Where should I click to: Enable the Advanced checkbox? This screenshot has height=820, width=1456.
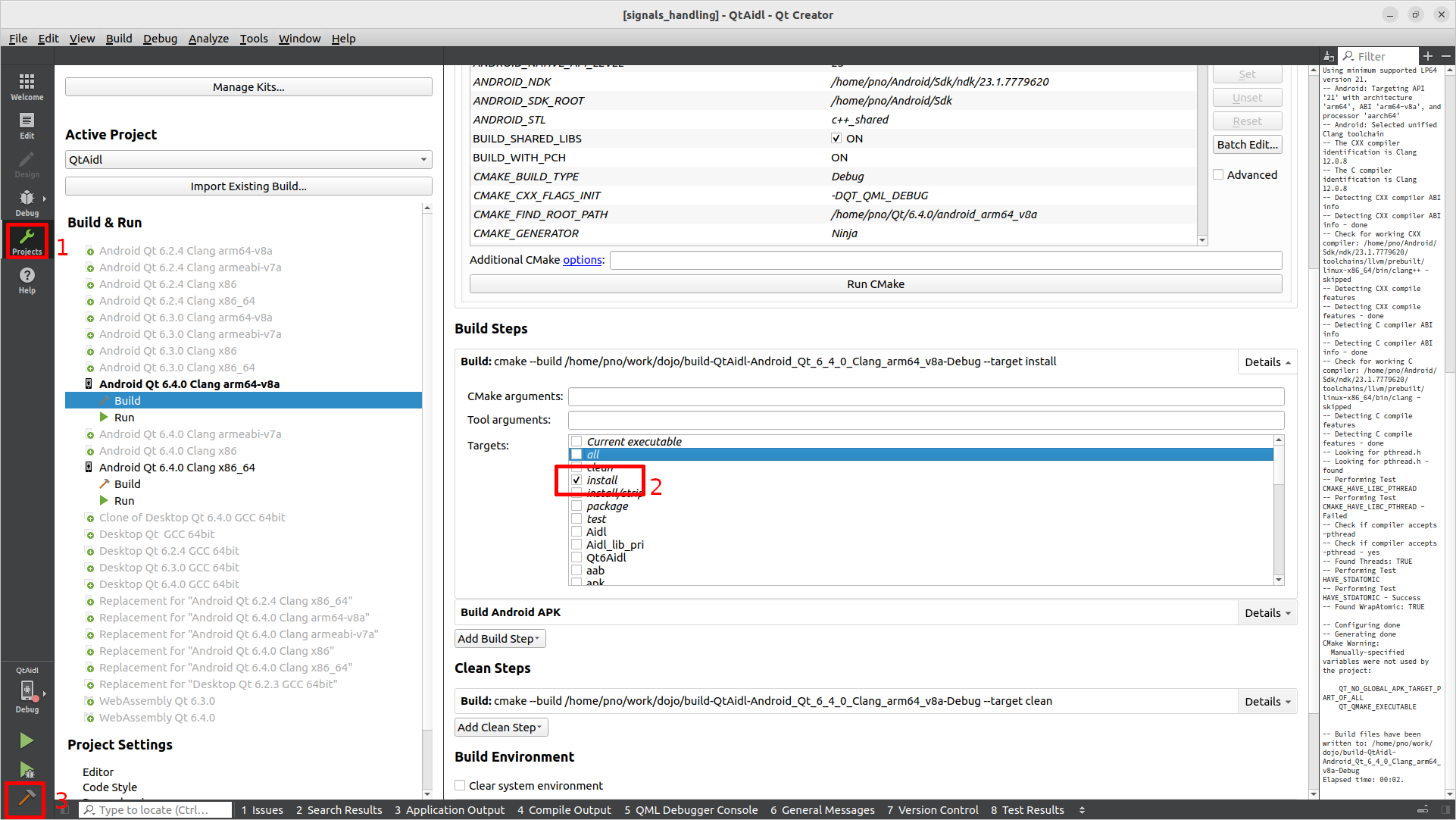tap(1218, 175)
